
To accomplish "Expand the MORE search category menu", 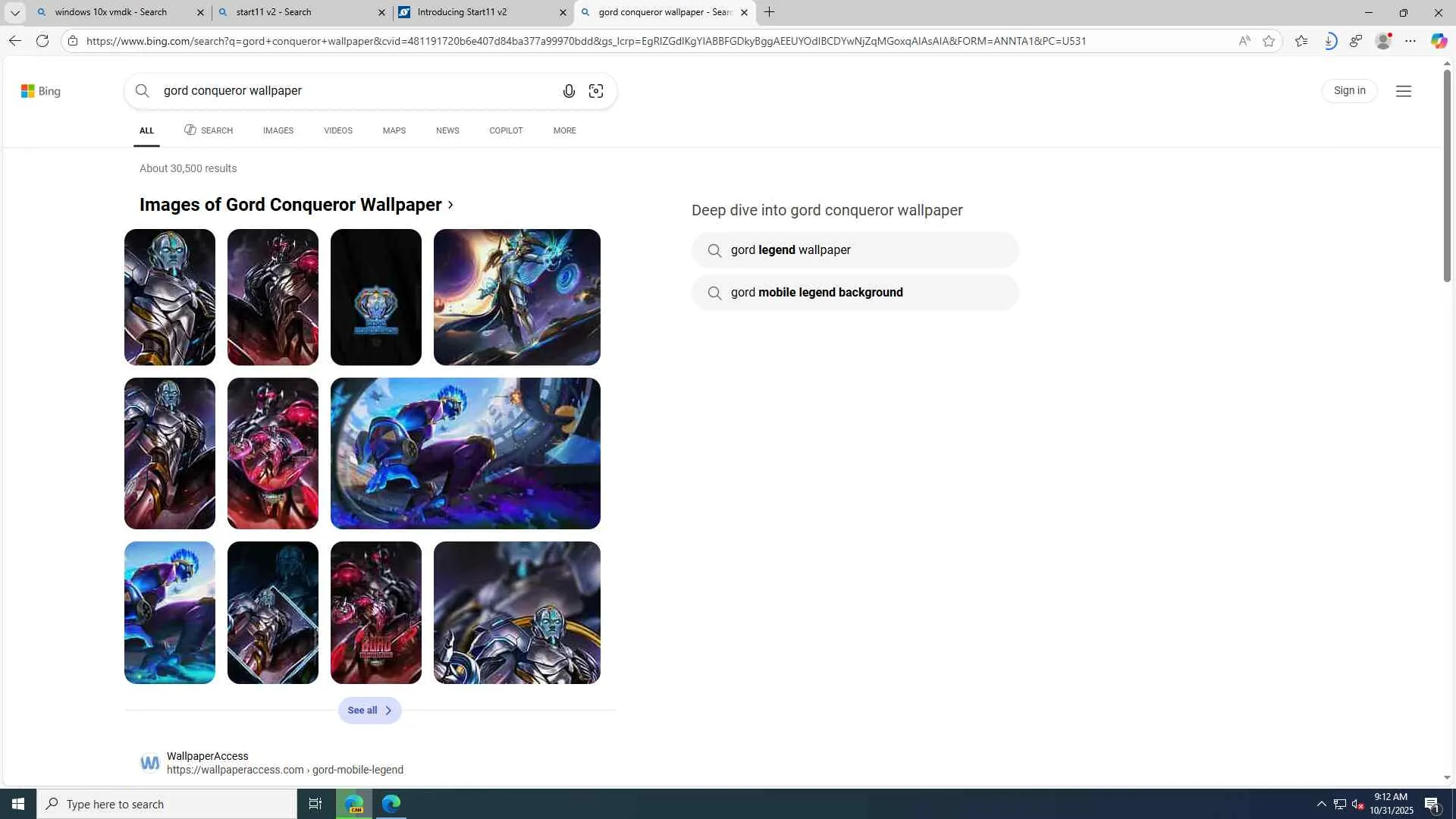I will (564, 130).
